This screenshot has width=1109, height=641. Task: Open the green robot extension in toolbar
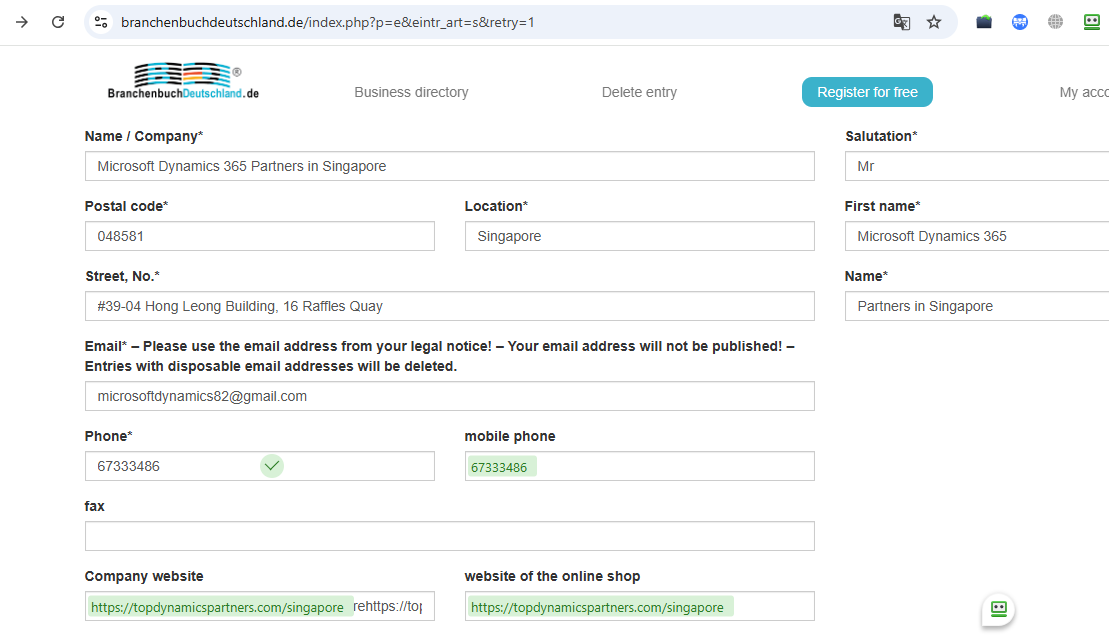[x=1092, y=22]
